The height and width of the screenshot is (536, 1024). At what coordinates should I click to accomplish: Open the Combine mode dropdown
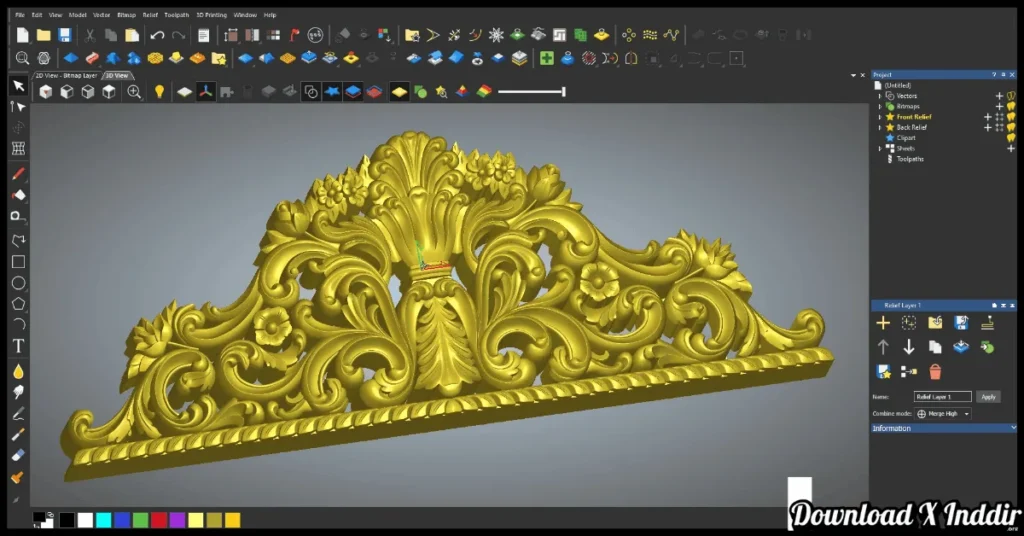point(944,414)
